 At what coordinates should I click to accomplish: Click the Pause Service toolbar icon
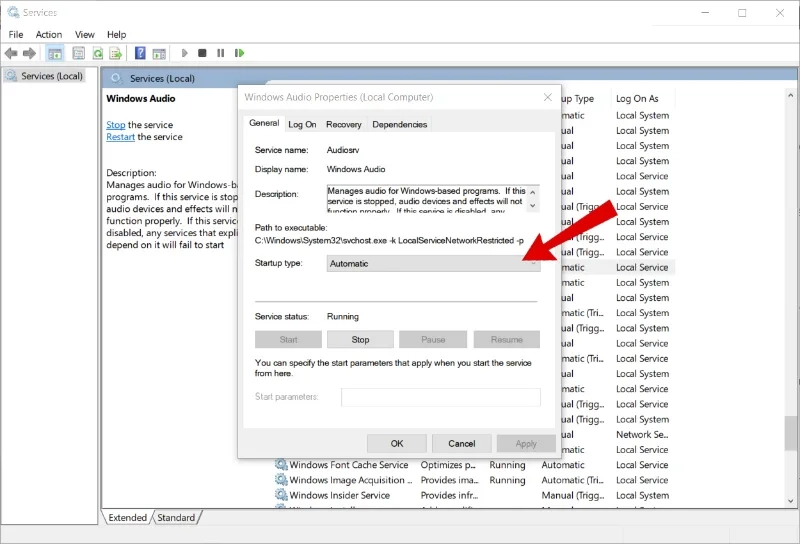coord(220,53)
